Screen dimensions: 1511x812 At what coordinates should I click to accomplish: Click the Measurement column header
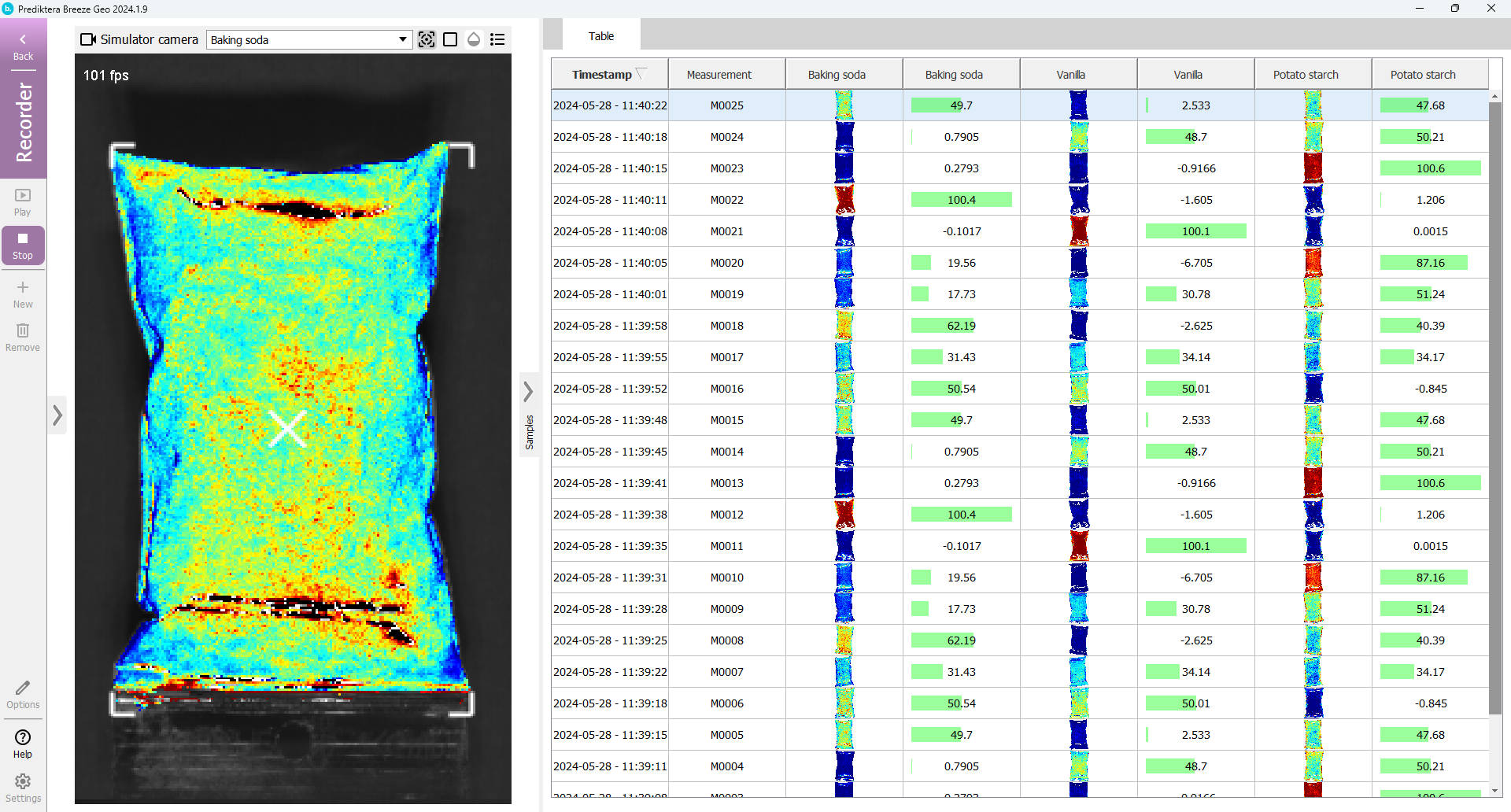719,75
